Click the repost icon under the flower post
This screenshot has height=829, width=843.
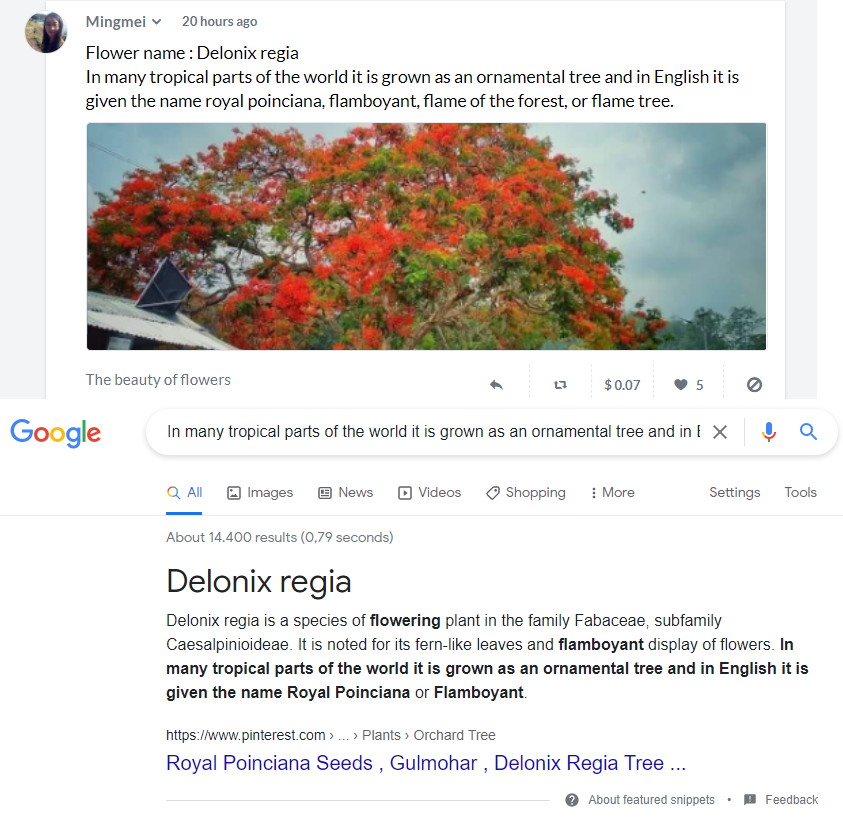click(560, 385)
